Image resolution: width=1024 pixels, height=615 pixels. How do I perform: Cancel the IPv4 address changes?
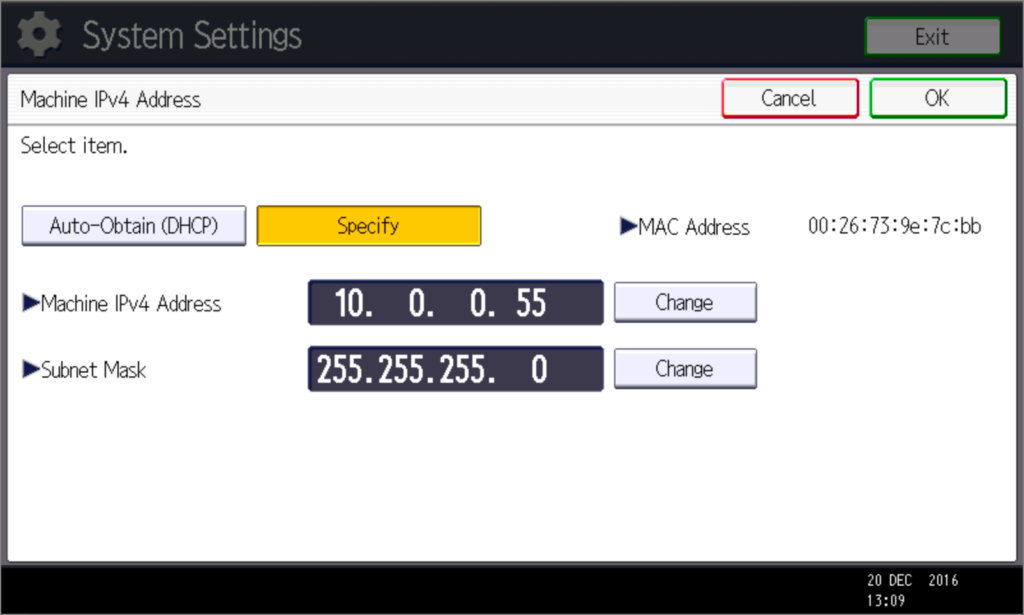(x=789, y=98)
